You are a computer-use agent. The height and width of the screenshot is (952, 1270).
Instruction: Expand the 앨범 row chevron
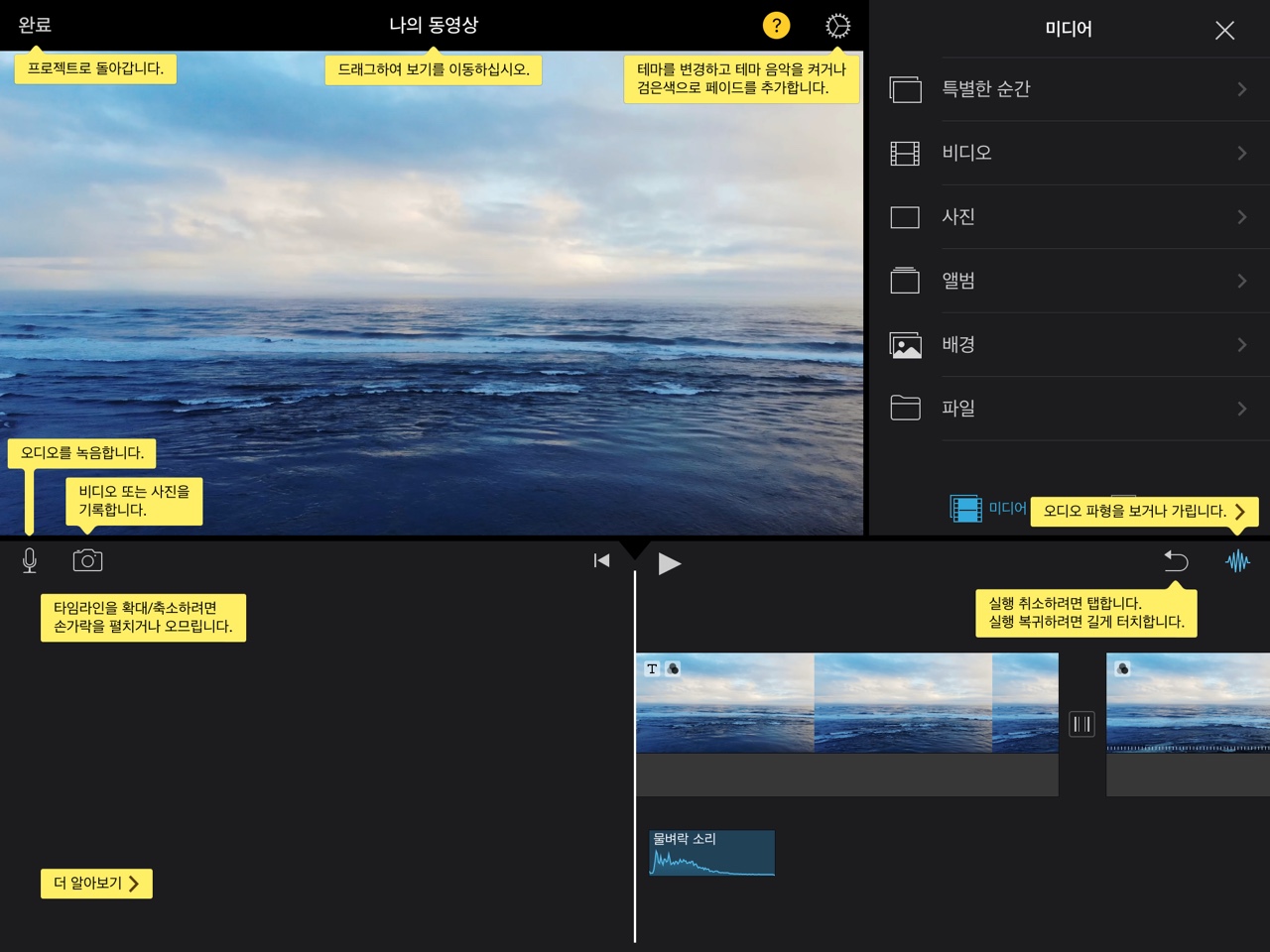[1242, 281]
